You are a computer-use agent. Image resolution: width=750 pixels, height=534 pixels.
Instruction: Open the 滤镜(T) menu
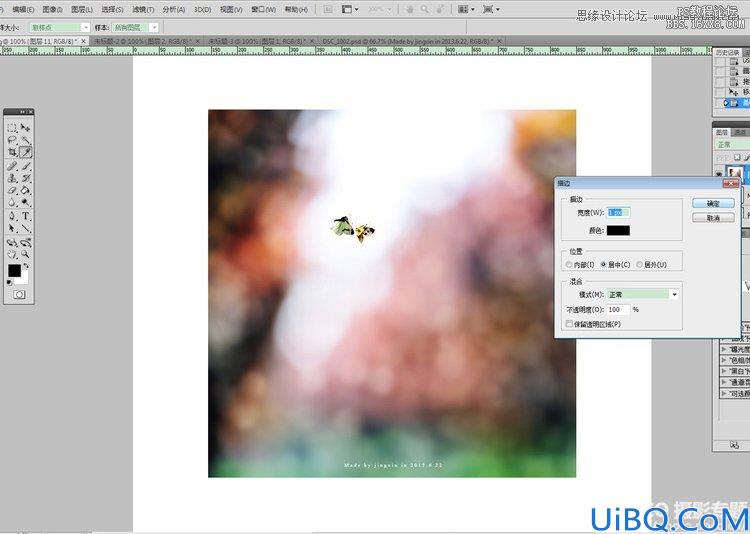tap(143, 10)
